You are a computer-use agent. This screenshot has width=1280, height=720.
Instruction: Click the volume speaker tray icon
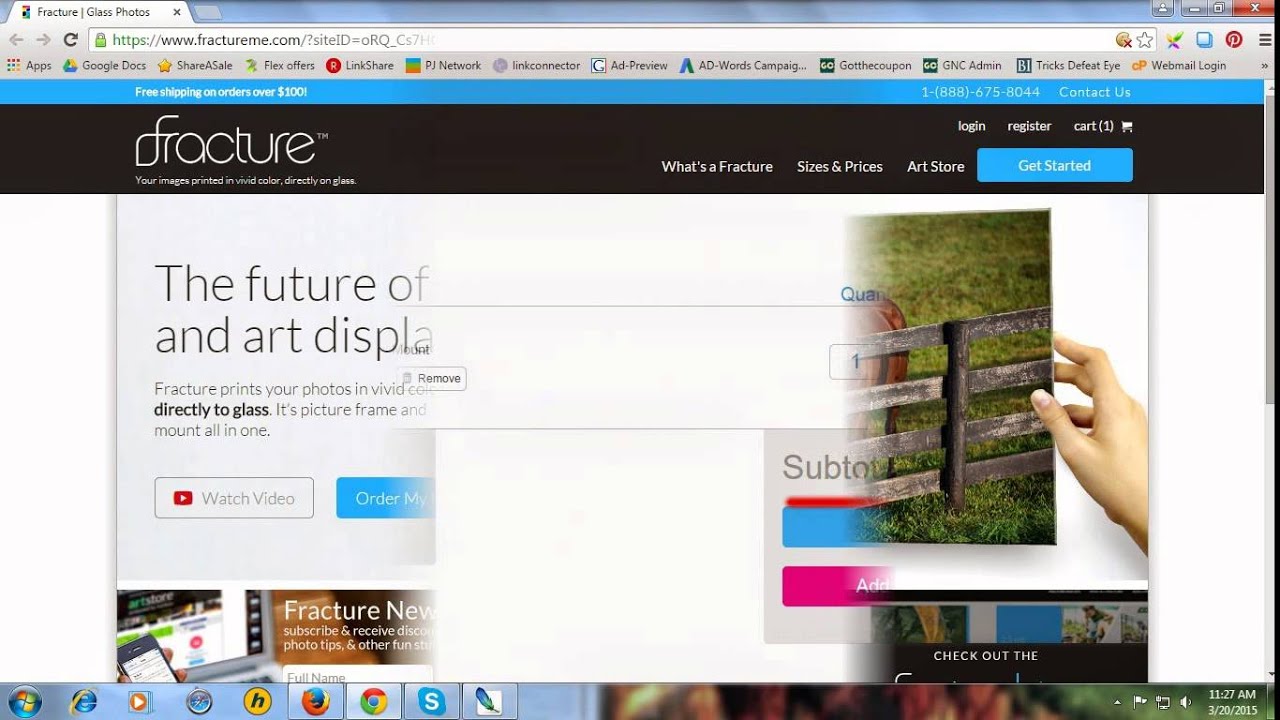click(x=1186, y=702)
